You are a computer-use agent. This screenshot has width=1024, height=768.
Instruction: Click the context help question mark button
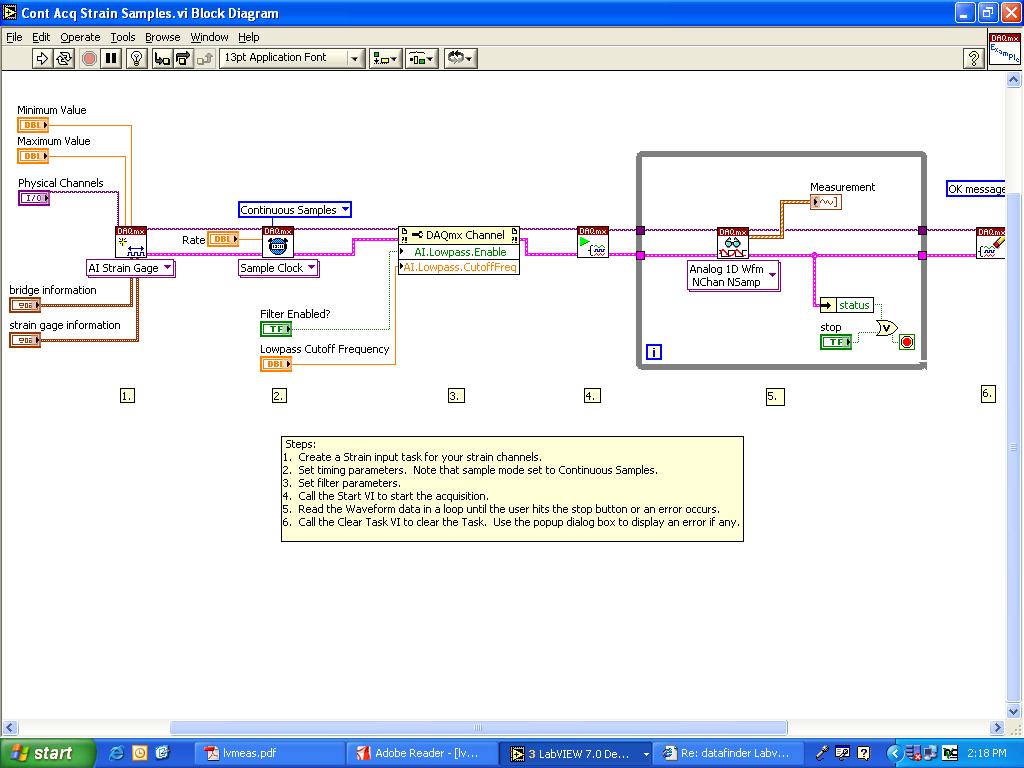[x=974, y=58]
